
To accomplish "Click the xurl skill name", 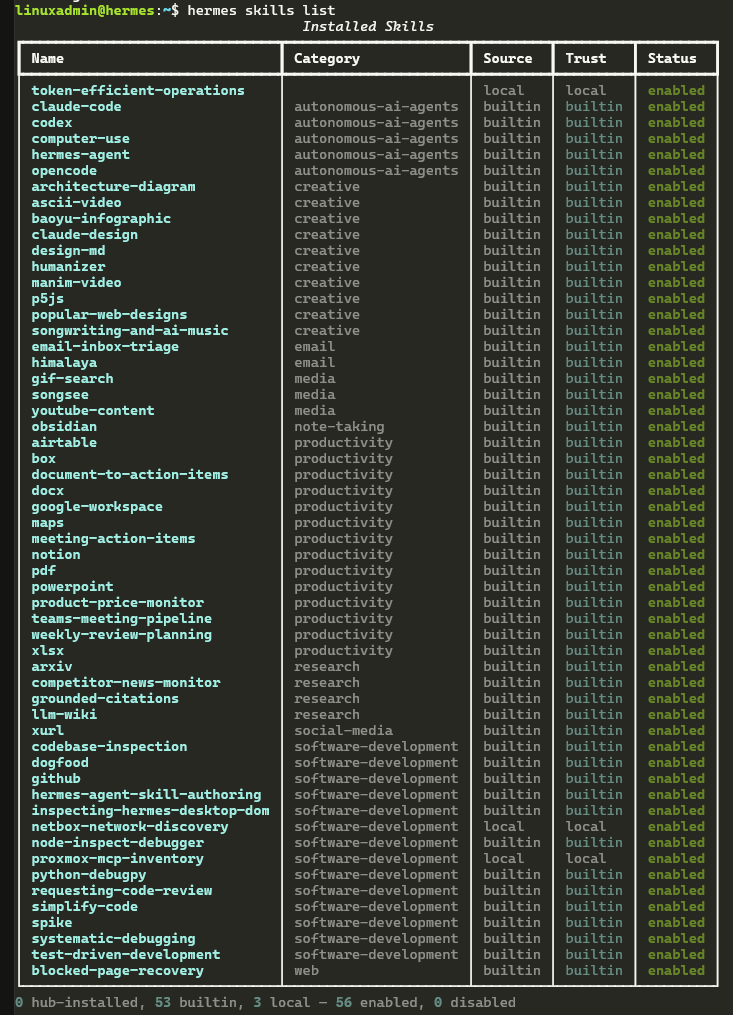I will click(x=48, y=731).
